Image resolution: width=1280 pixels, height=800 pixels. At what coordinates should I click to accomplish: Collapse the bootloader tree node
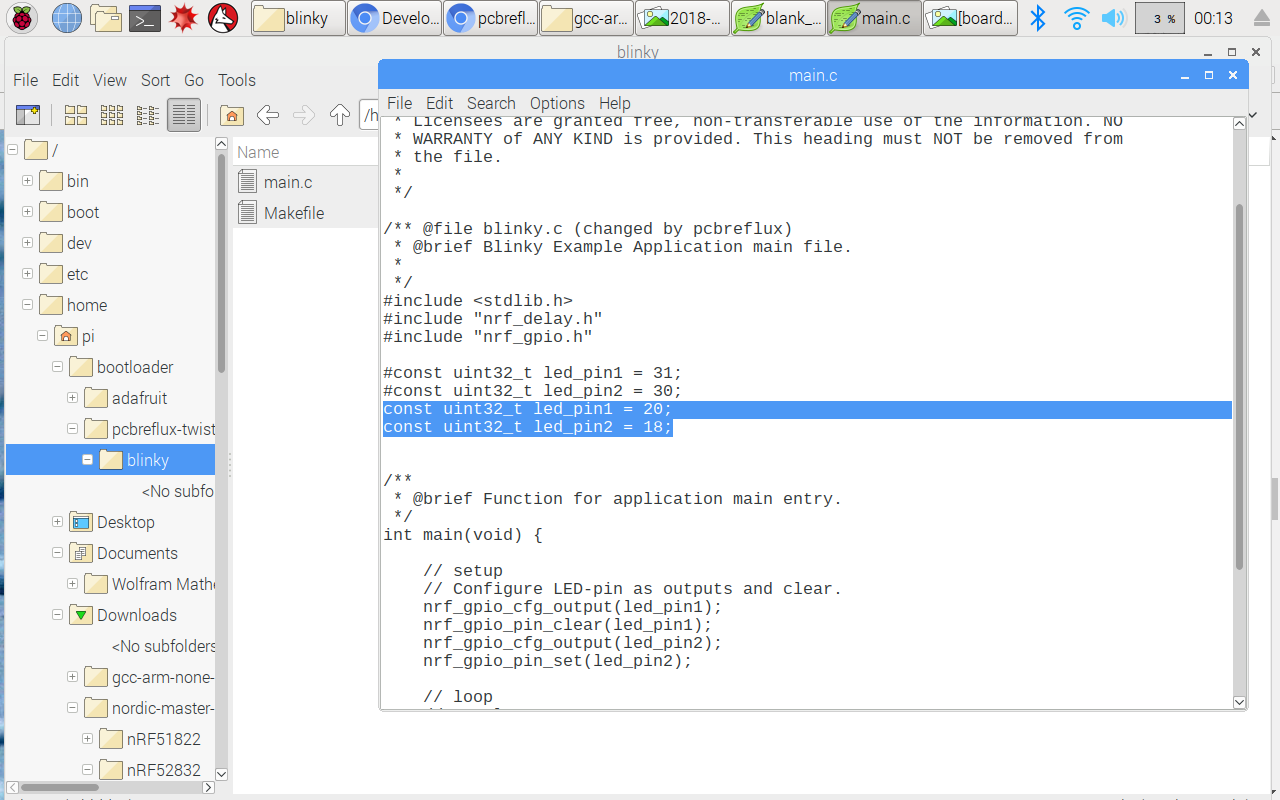coord(58,367)
